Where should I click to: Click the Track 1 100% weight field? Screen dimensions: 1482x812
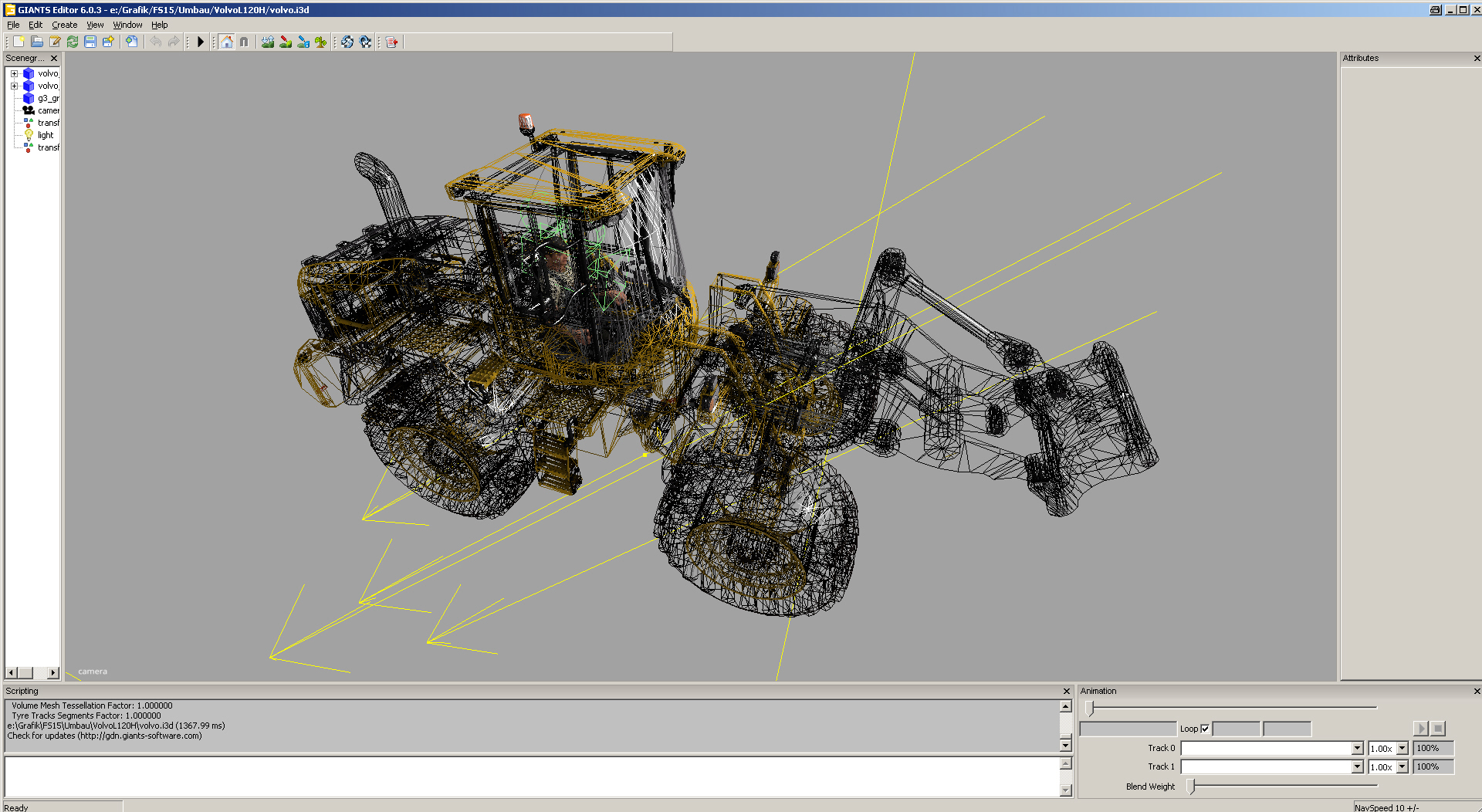point(1433,766)
